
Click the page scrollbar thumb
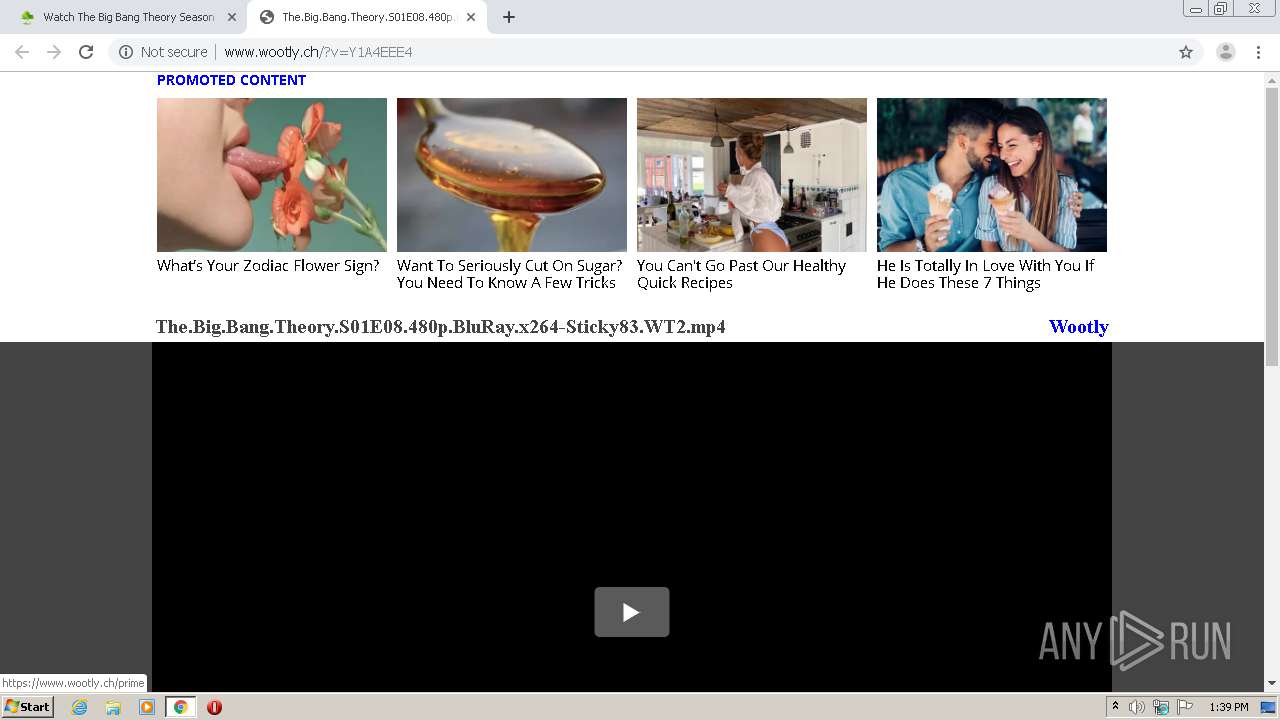coord(1272,227)
